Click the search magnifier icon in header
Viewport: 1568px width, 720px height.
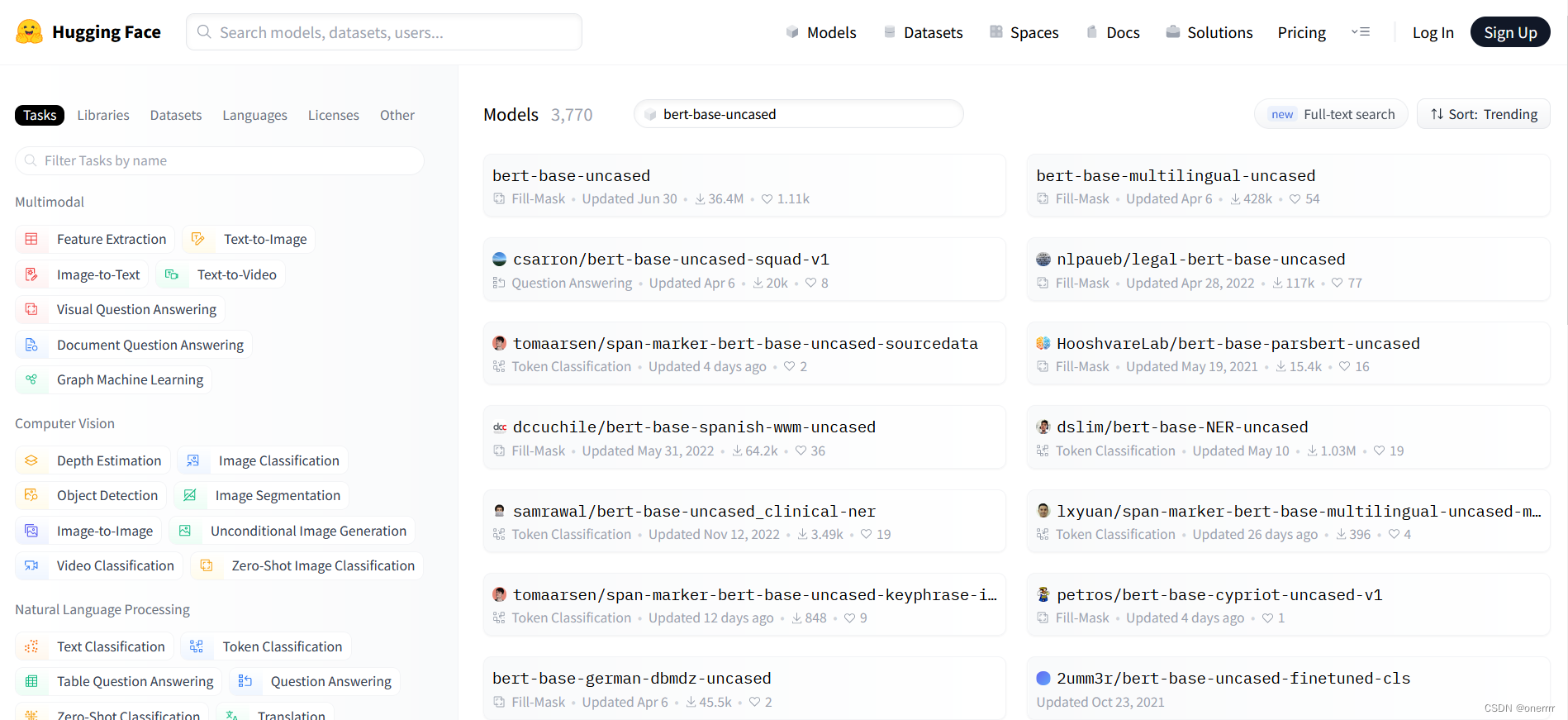tap(204, 32)
